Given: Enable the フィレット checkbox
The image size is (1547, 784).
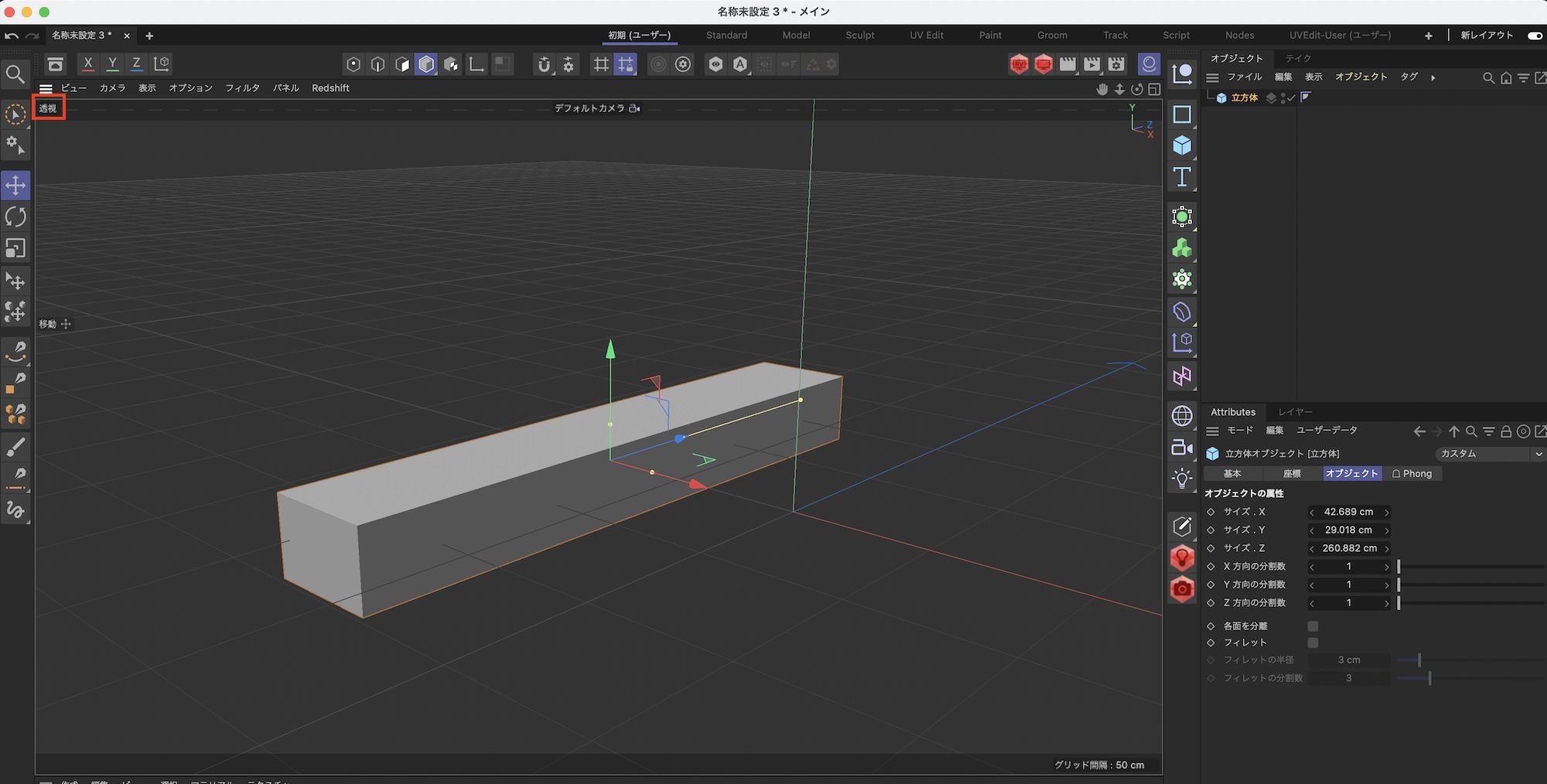Looking at the screenshot, I should (1313, 643).
